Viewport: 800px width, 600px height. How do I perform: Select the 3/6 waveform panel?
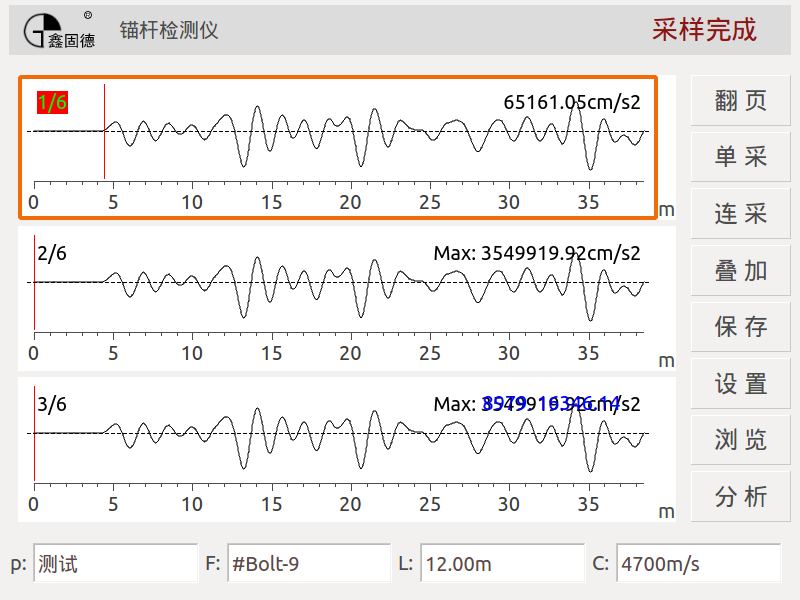pyautogui.click(x=347, y=449)
